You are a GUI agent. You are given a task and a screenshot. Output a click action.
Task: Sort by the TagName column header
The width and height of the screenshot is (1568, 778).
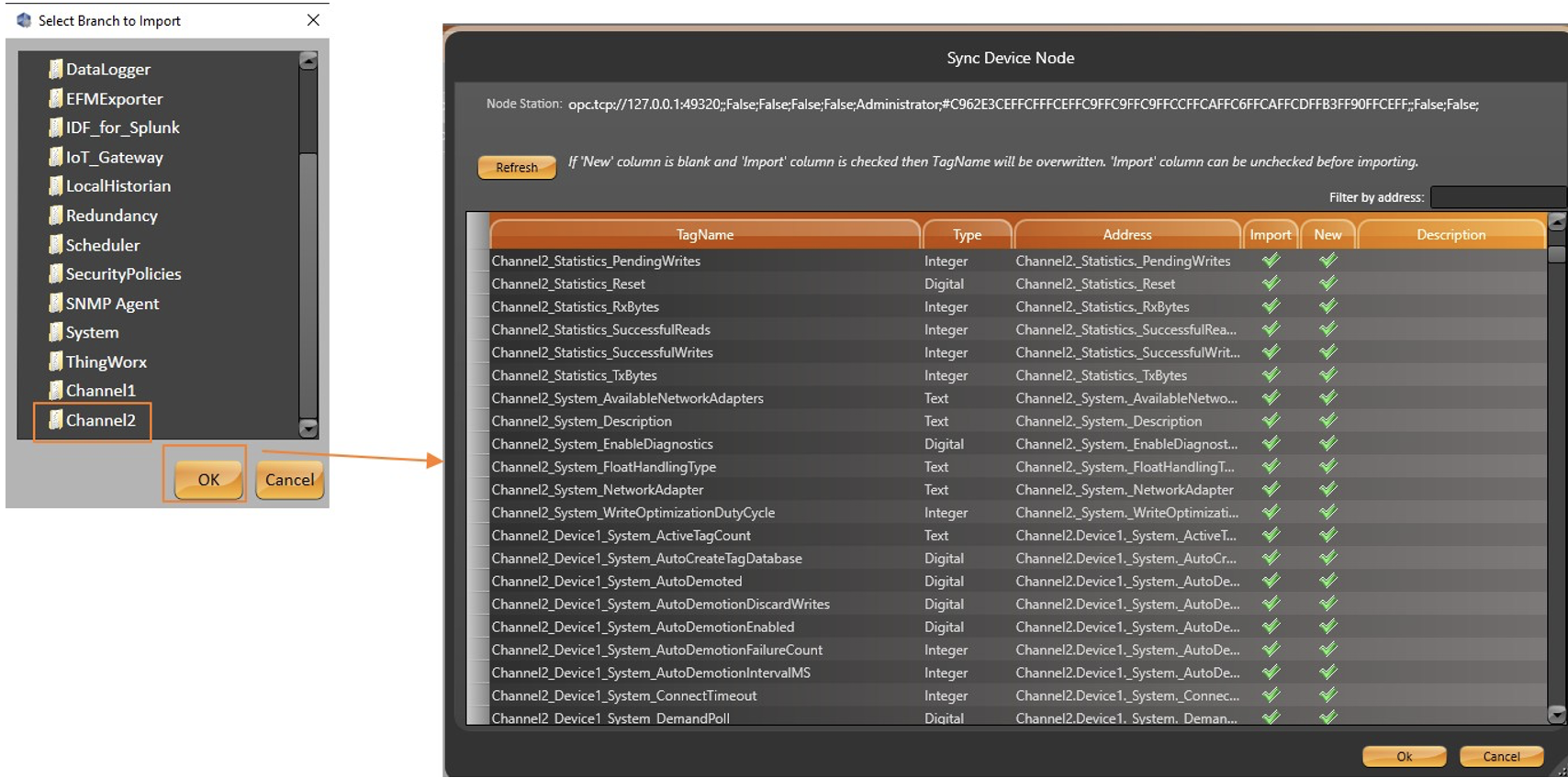click(x=704, y=235)
